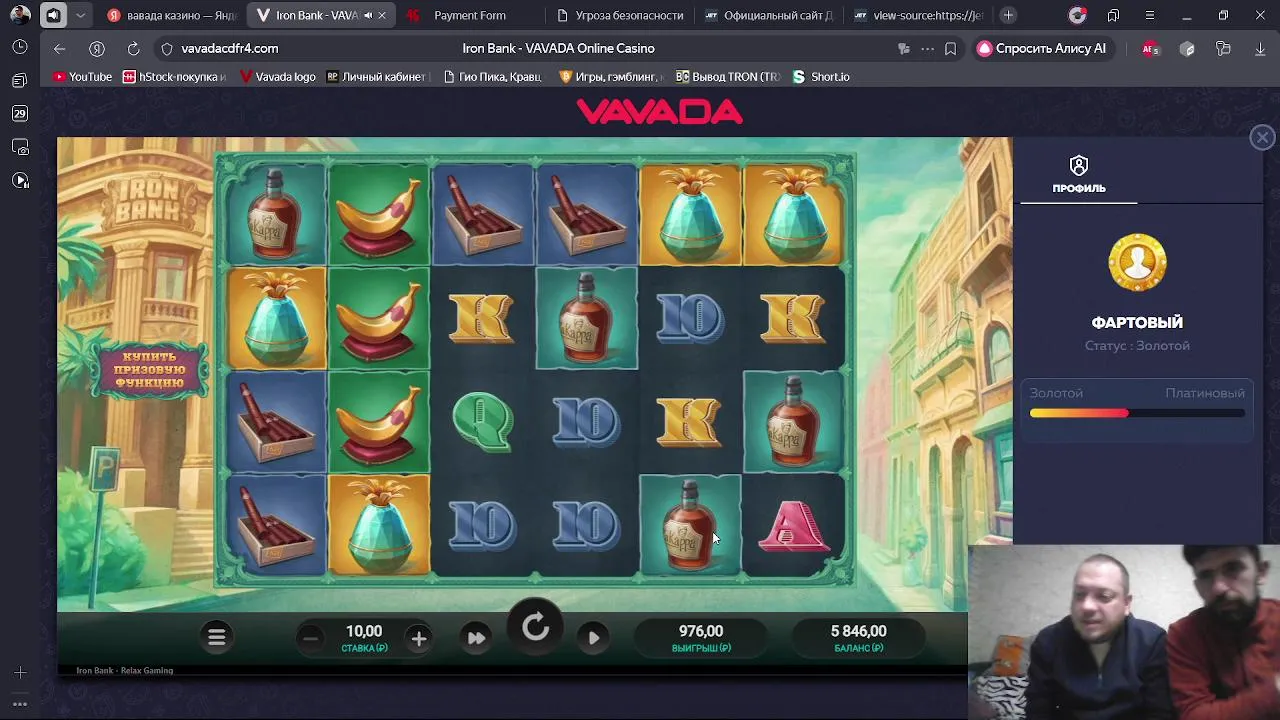Open the sidebar tab counter showing 29
Image resolution: width=1280 pixels, height=720 pixels.
(20, 114)
